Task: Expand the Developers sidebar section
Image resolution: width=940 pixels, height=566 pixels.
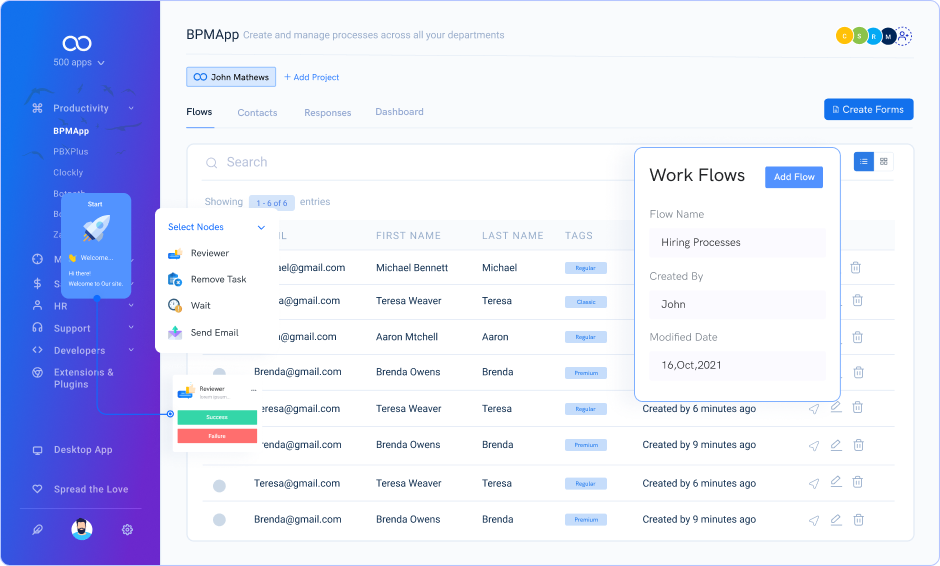Action: coord(131,350)
